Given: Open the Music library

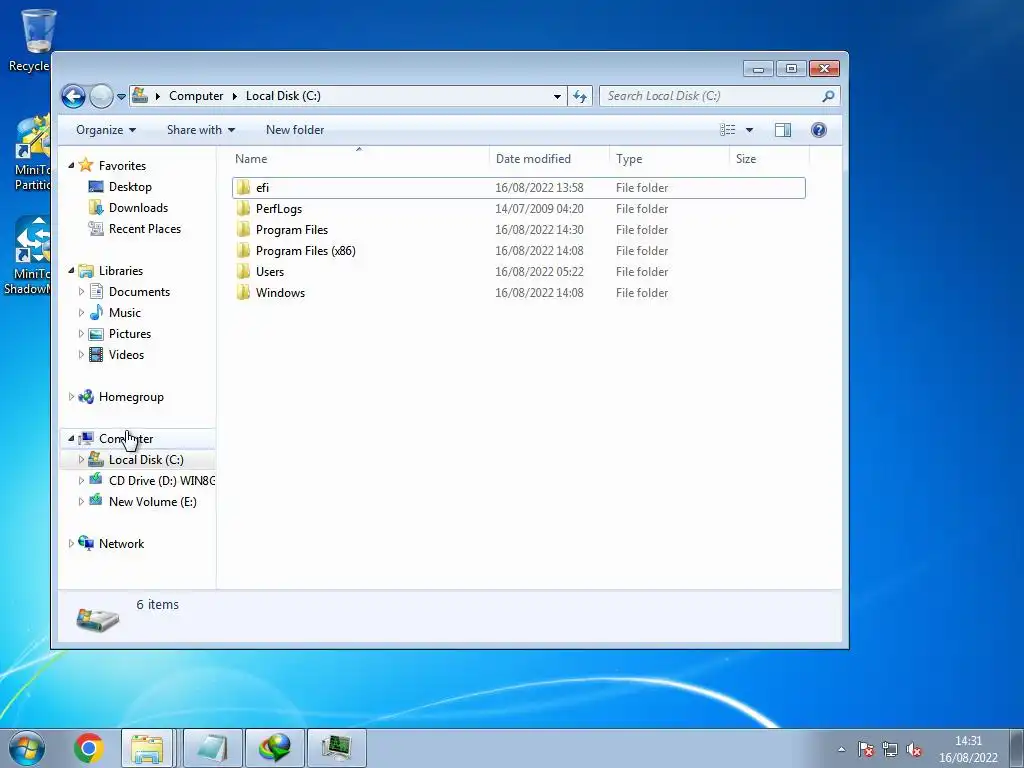Looking at the screenshot, I should tap(125, 313).
